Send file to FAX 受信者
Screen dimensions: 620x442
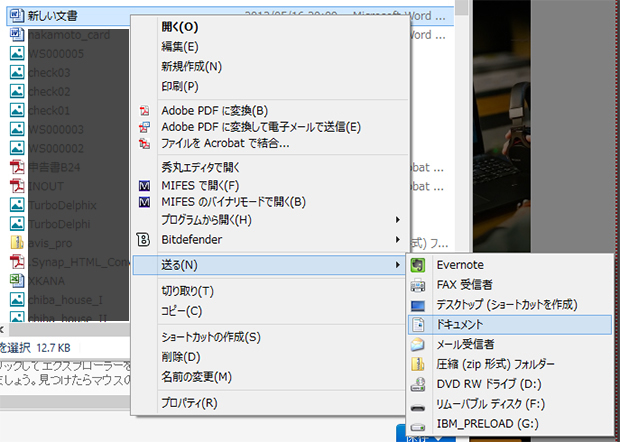510,285
